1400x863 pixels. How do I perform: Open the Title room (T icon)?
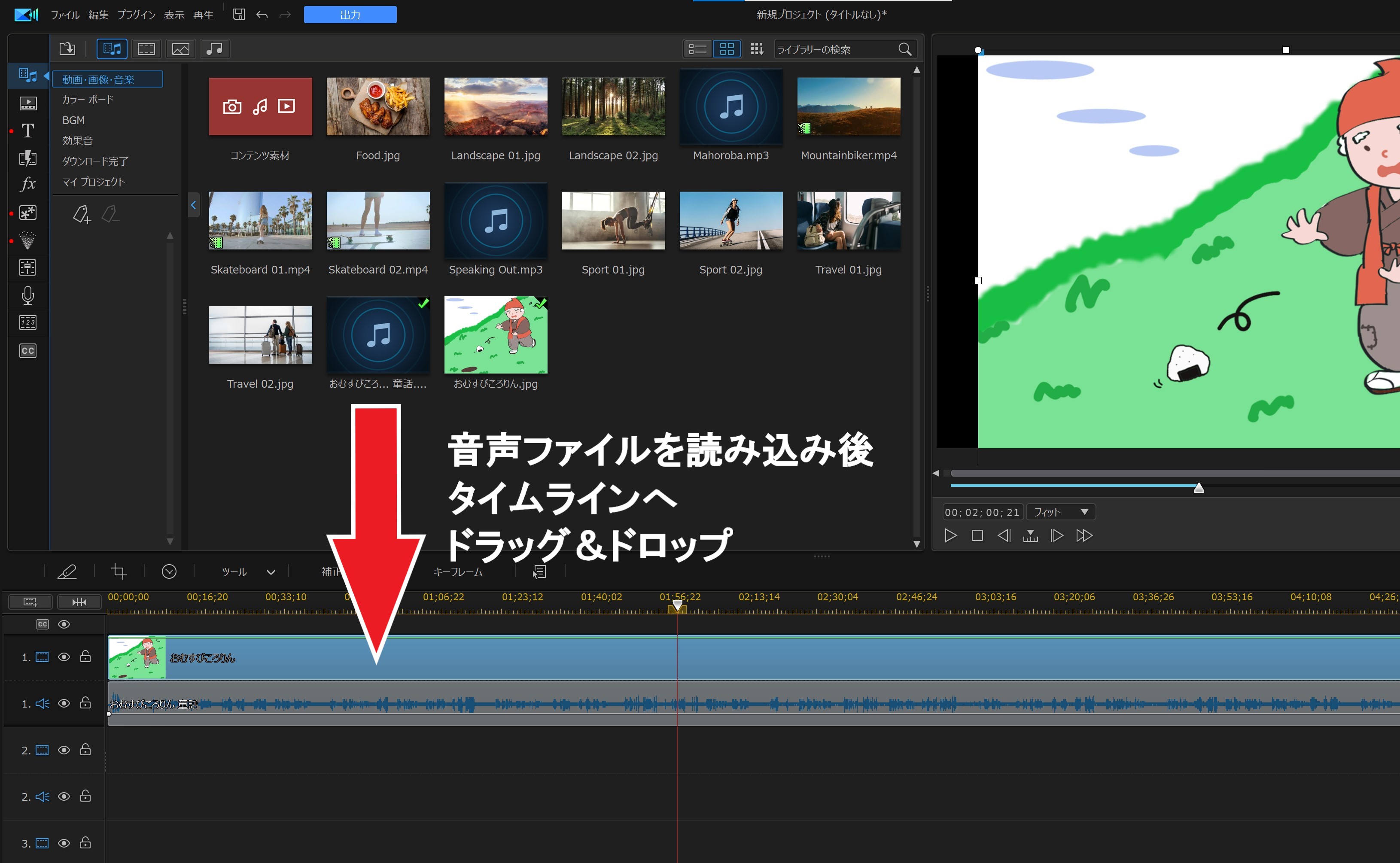[x=27, y=131]
